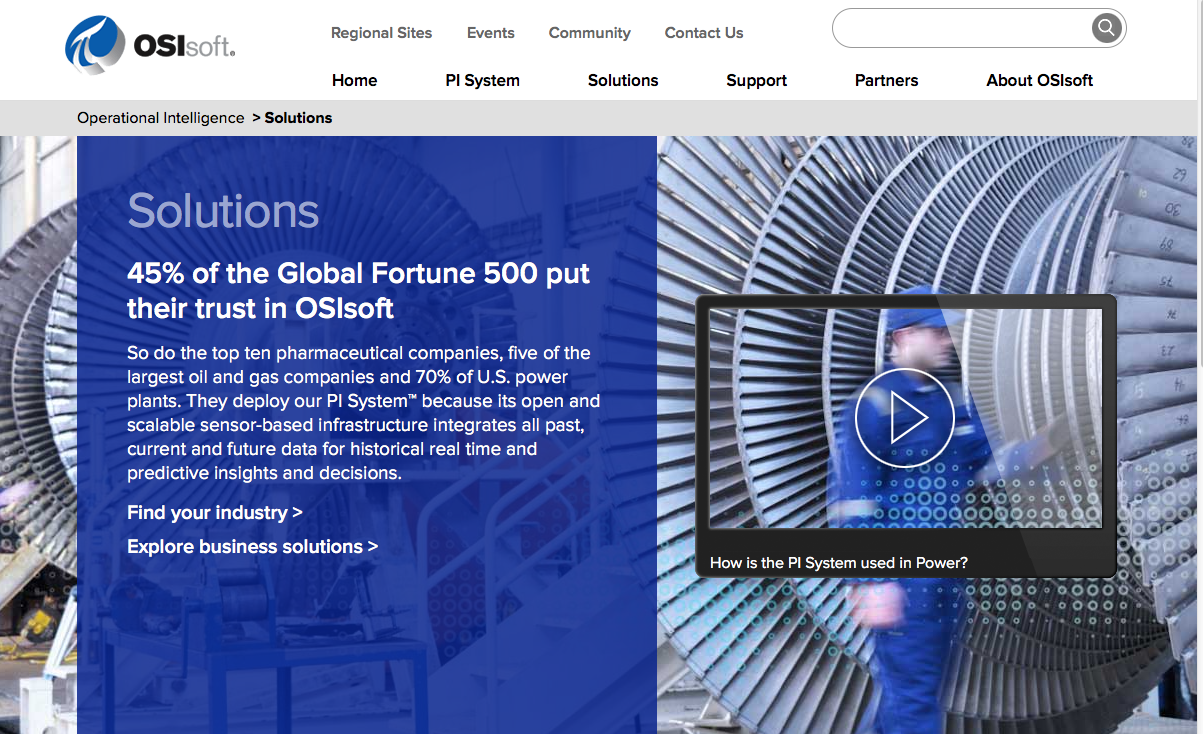Click the search magnifier icon

click(x=1105, y=28)
